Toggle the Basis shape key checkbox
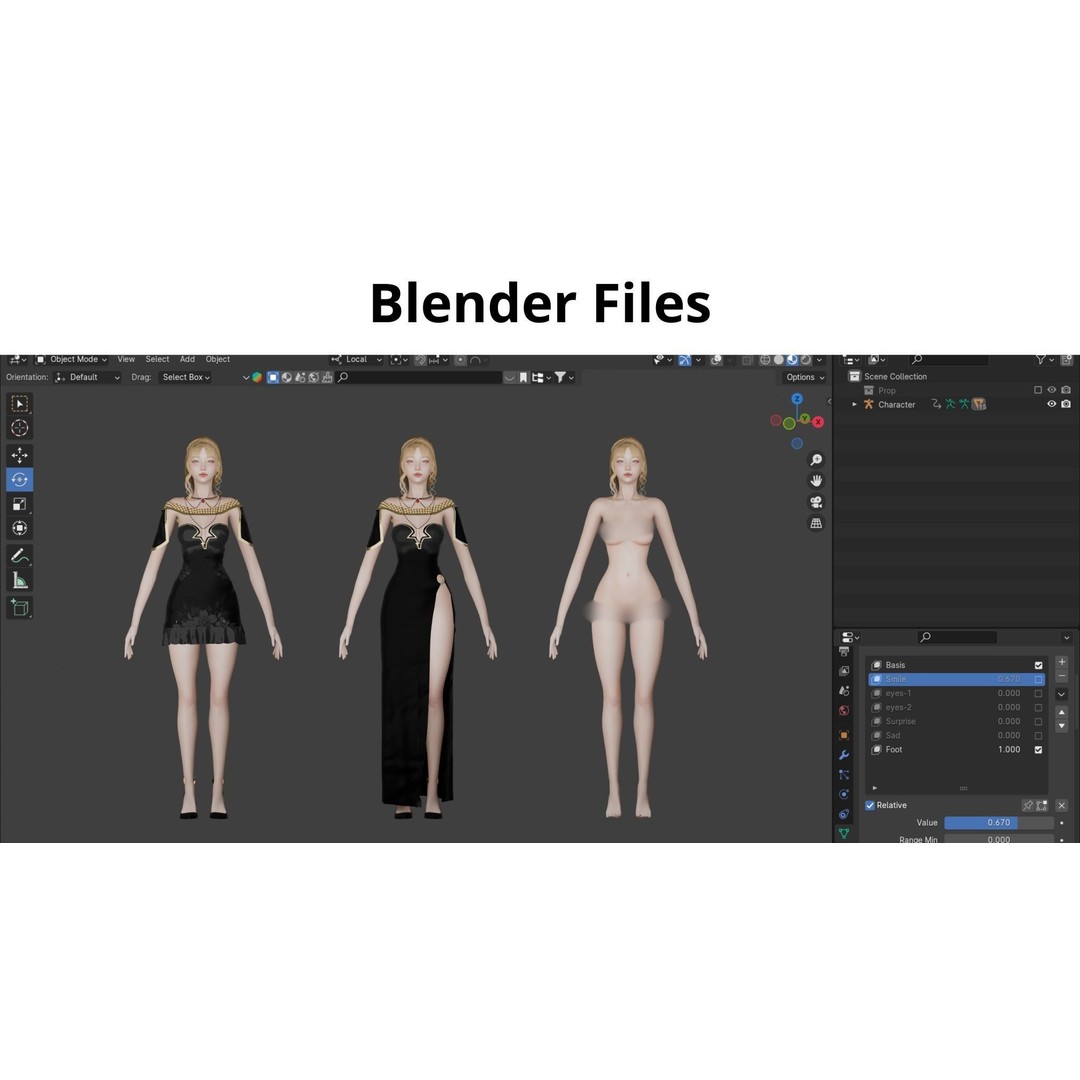 pyautogui.click(x=1039, y=665)
